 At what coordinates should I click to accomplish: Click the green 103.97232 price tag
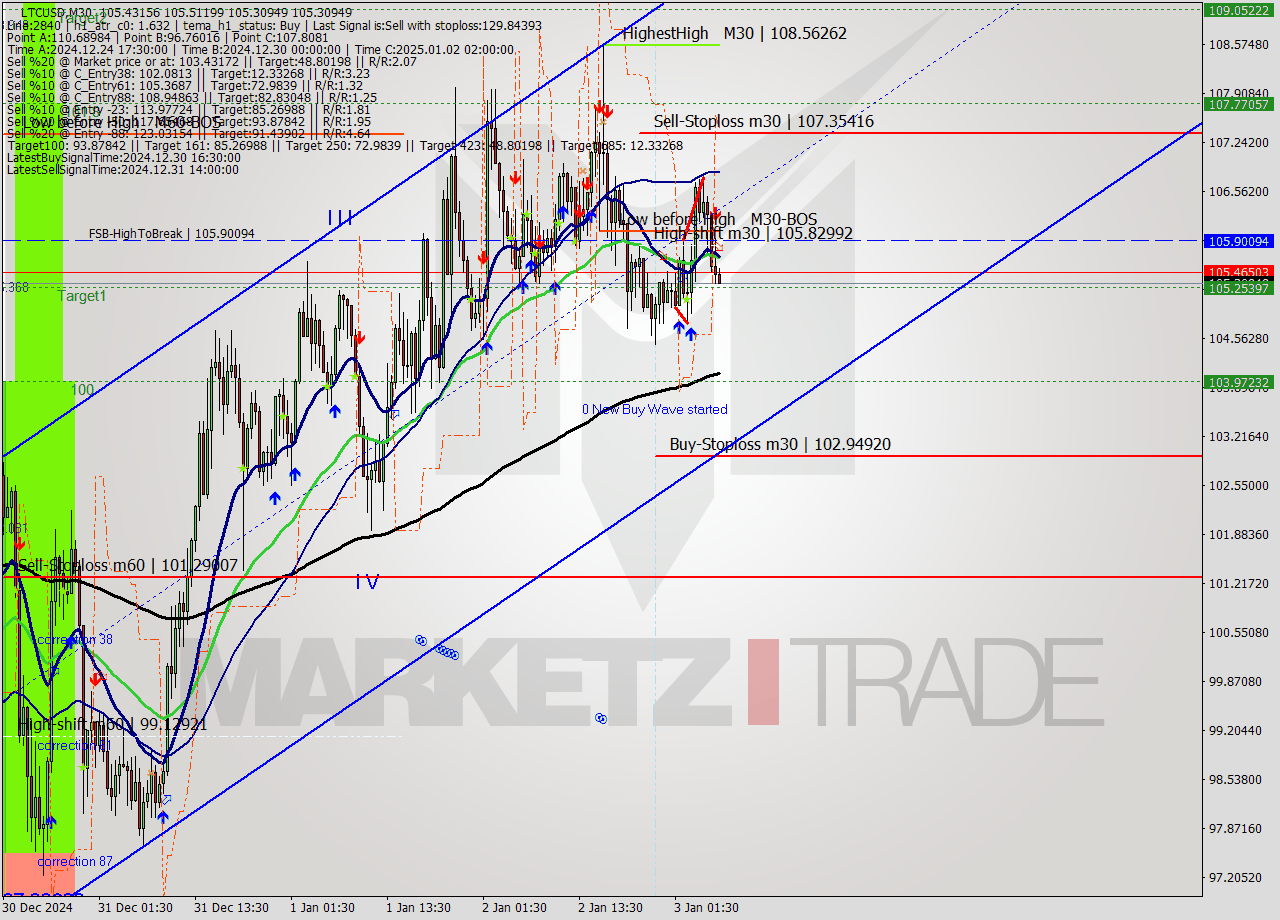1239,382
